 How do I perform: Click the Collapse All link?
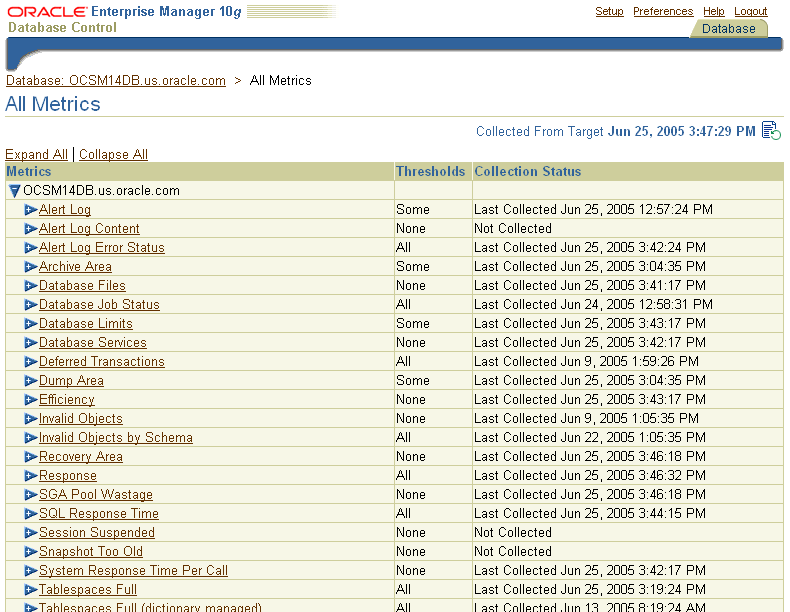click(113, 154)
